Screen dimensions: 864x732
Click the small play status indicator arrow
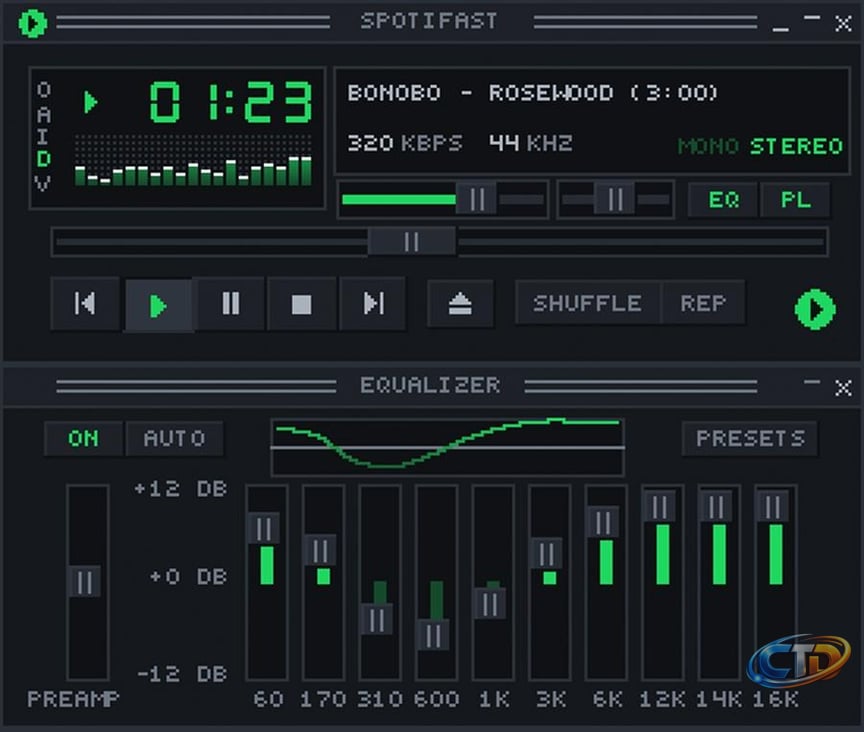click(90, 103)
